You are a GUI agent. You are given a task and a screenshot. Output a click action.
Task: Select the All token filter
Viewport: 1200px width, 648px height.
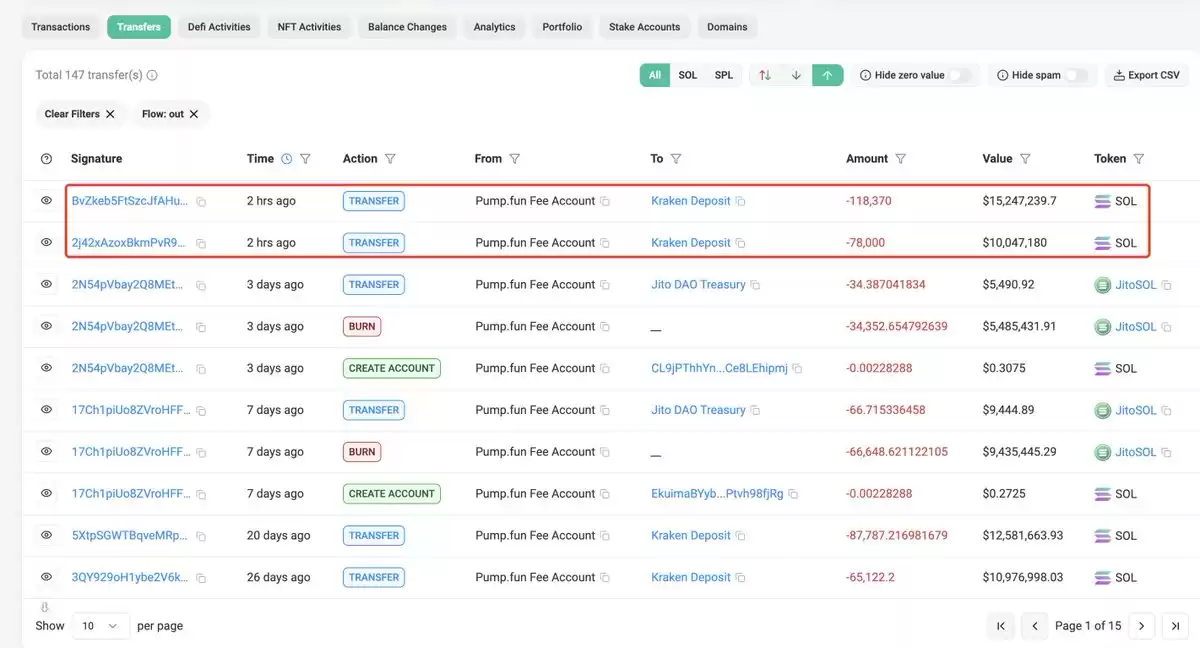point(655,75)
